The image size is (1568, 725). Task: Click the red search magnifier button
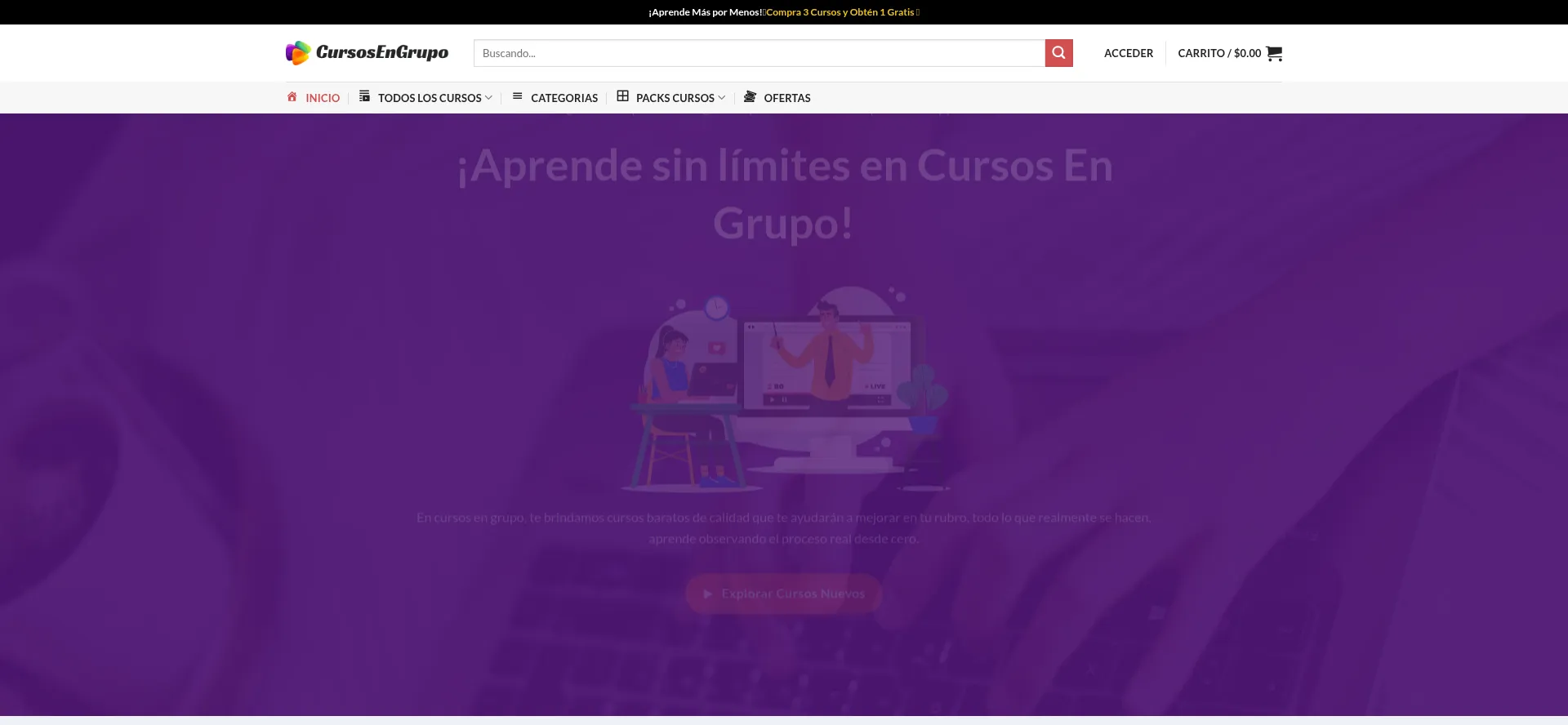click(x=1058, y=53)
